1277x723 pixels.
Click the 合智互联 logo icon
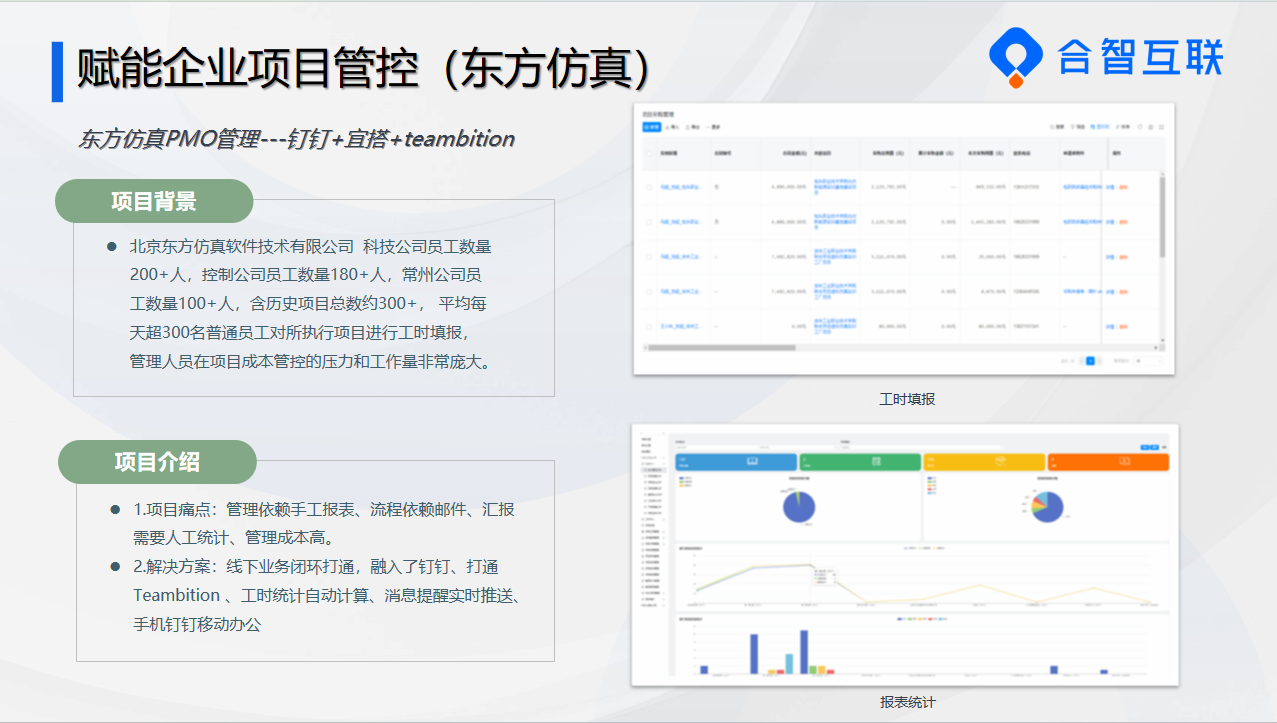coord(1016,57)
